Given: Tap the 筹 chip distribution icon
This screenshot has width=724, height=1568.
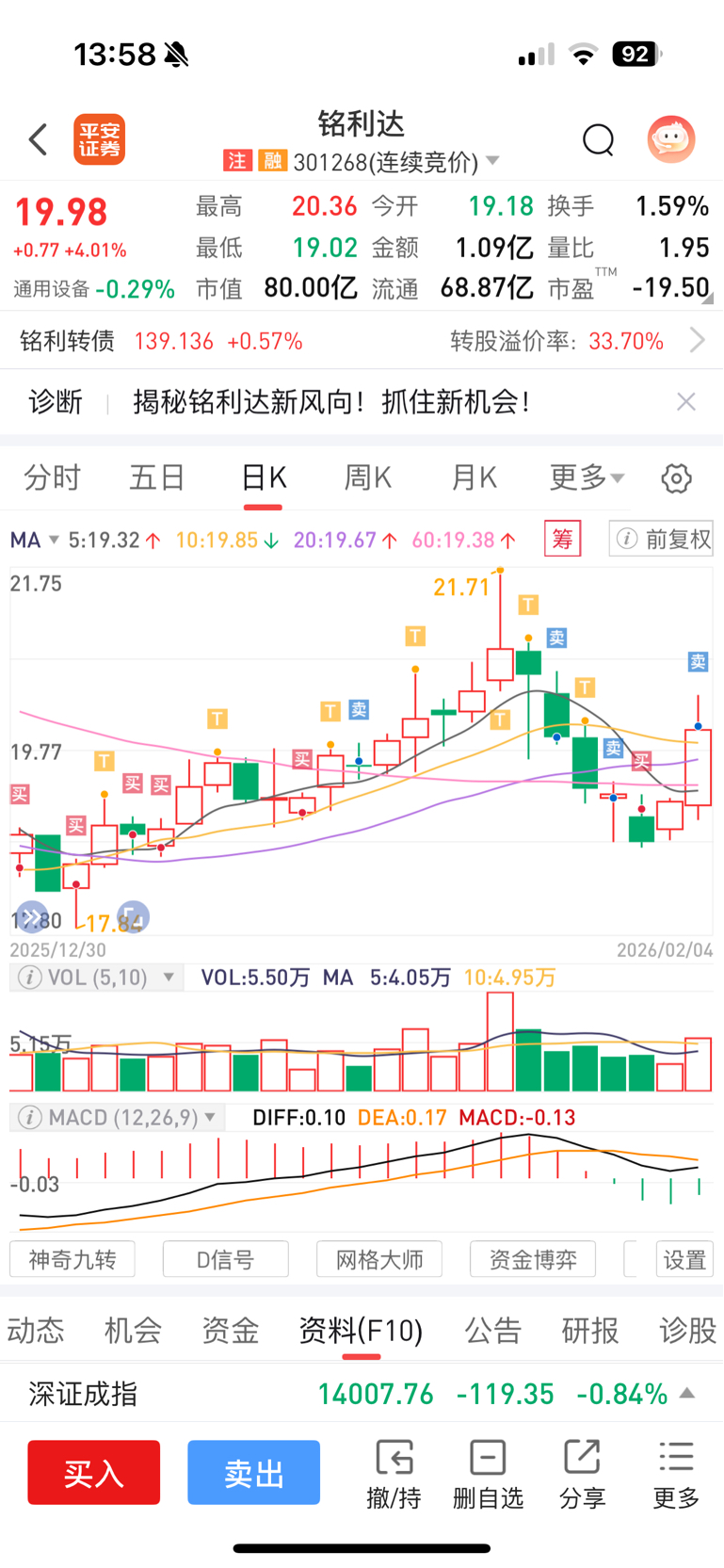Looking at the screenshot, I should click(x=562, y=539).
